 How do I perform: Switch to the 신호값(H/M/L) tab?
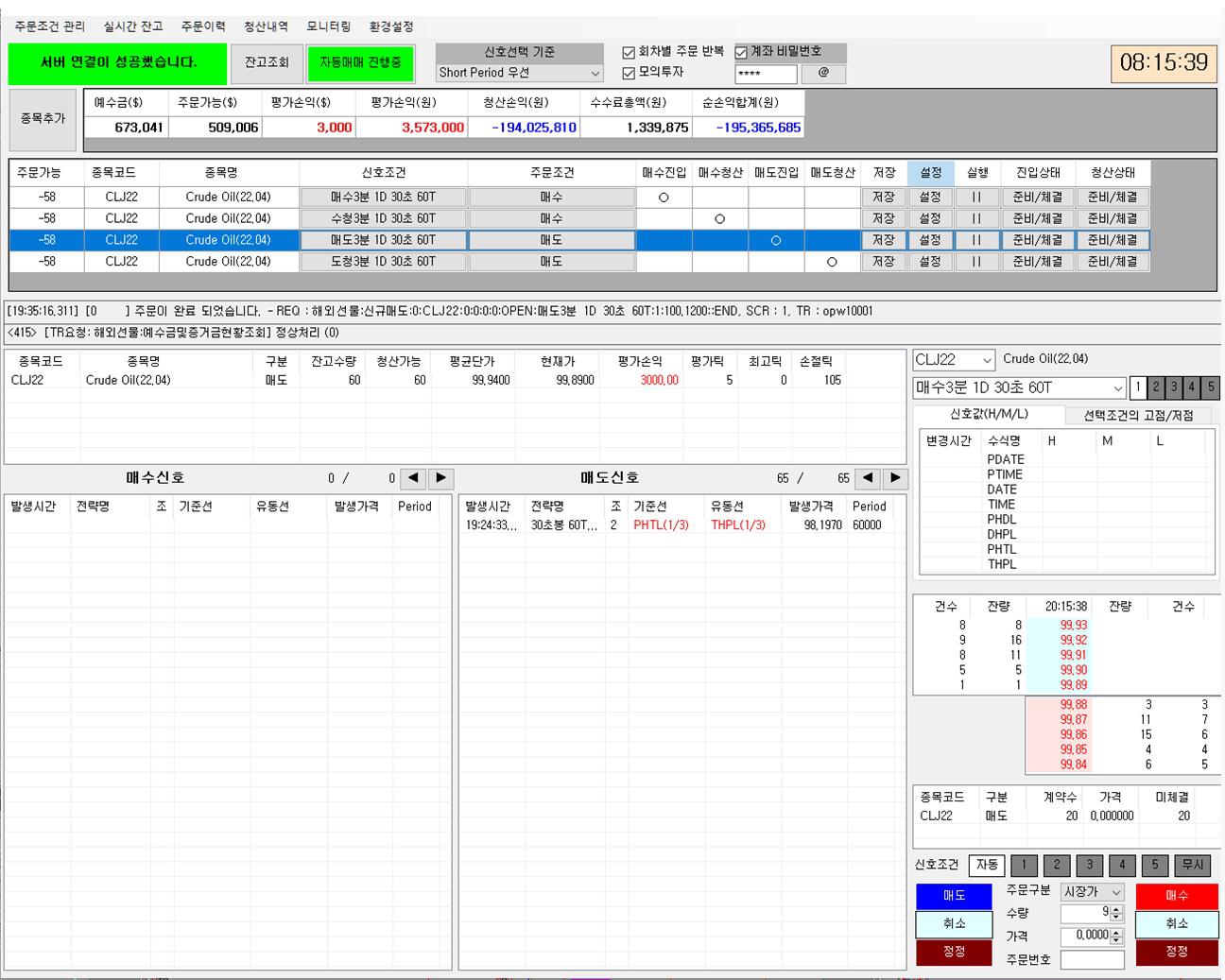(989, 415)
